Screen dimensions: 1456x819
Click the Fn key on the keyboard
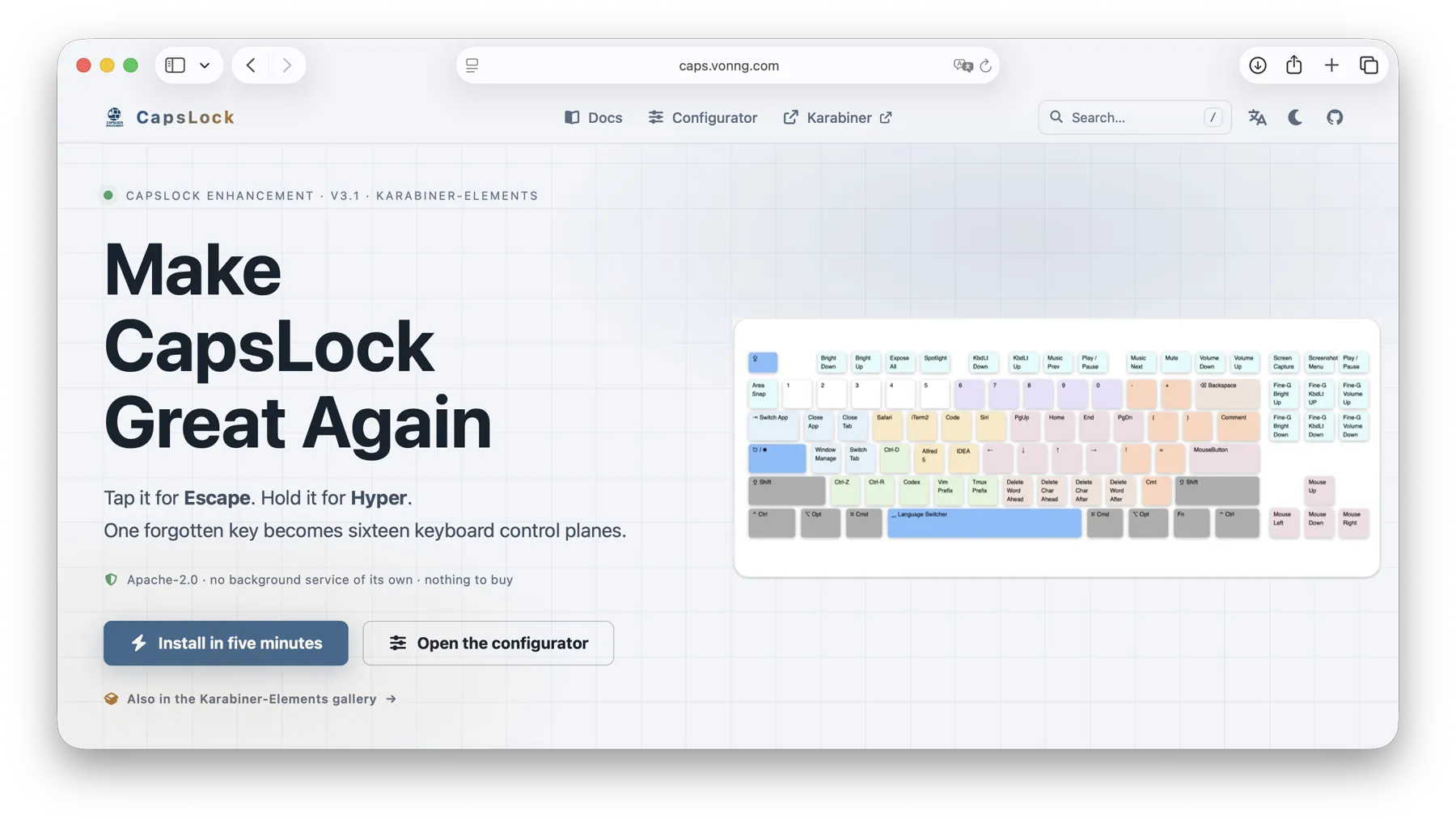coord(1191,523)
